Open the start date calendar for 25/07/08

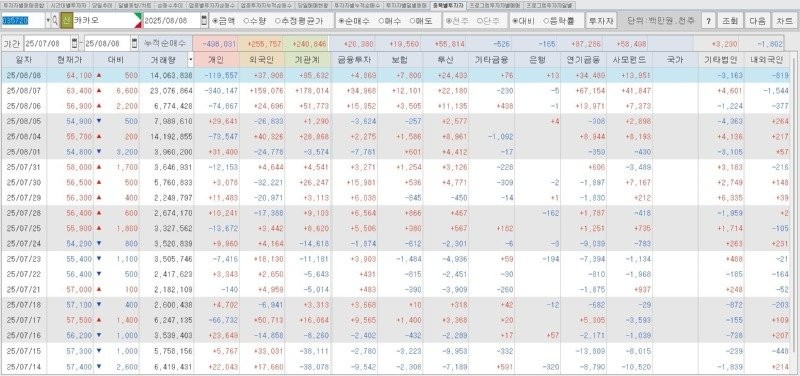tap(75, 42)
